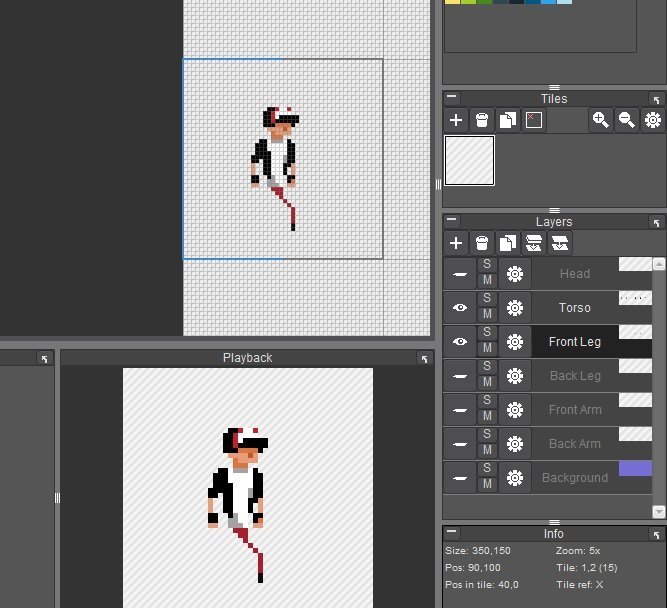667x608 pixels.
Task: Zoom in on the Tiles panel
Action: [x=601, y=120]
